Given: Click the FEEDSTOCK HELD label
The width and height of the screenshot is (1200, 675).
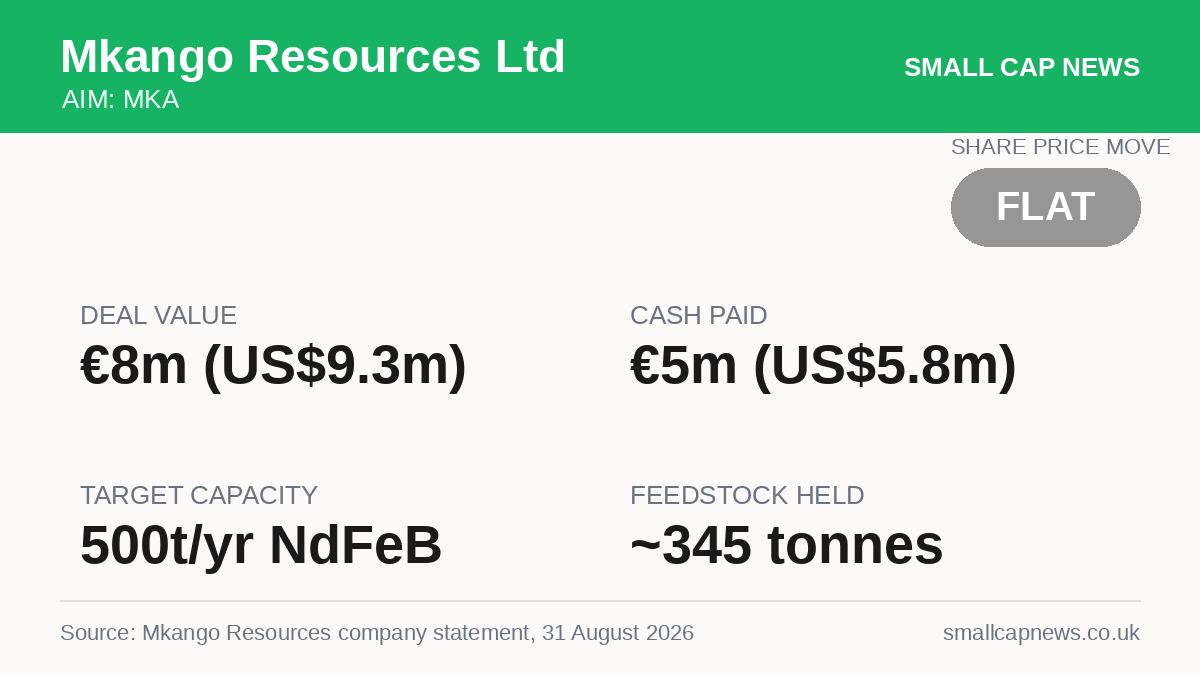Looking at the screenshot, I should coord(747,496).
